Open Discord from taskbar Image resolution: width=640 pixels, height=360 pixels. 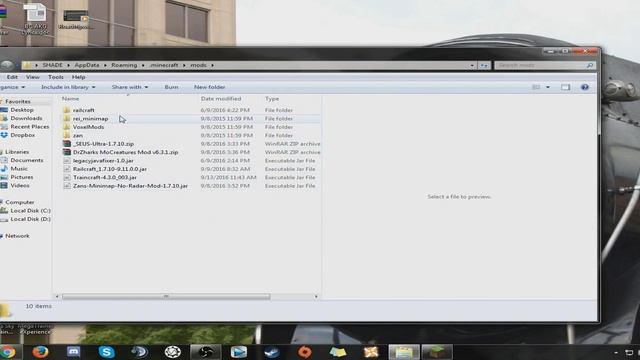(x=73, y=352)
